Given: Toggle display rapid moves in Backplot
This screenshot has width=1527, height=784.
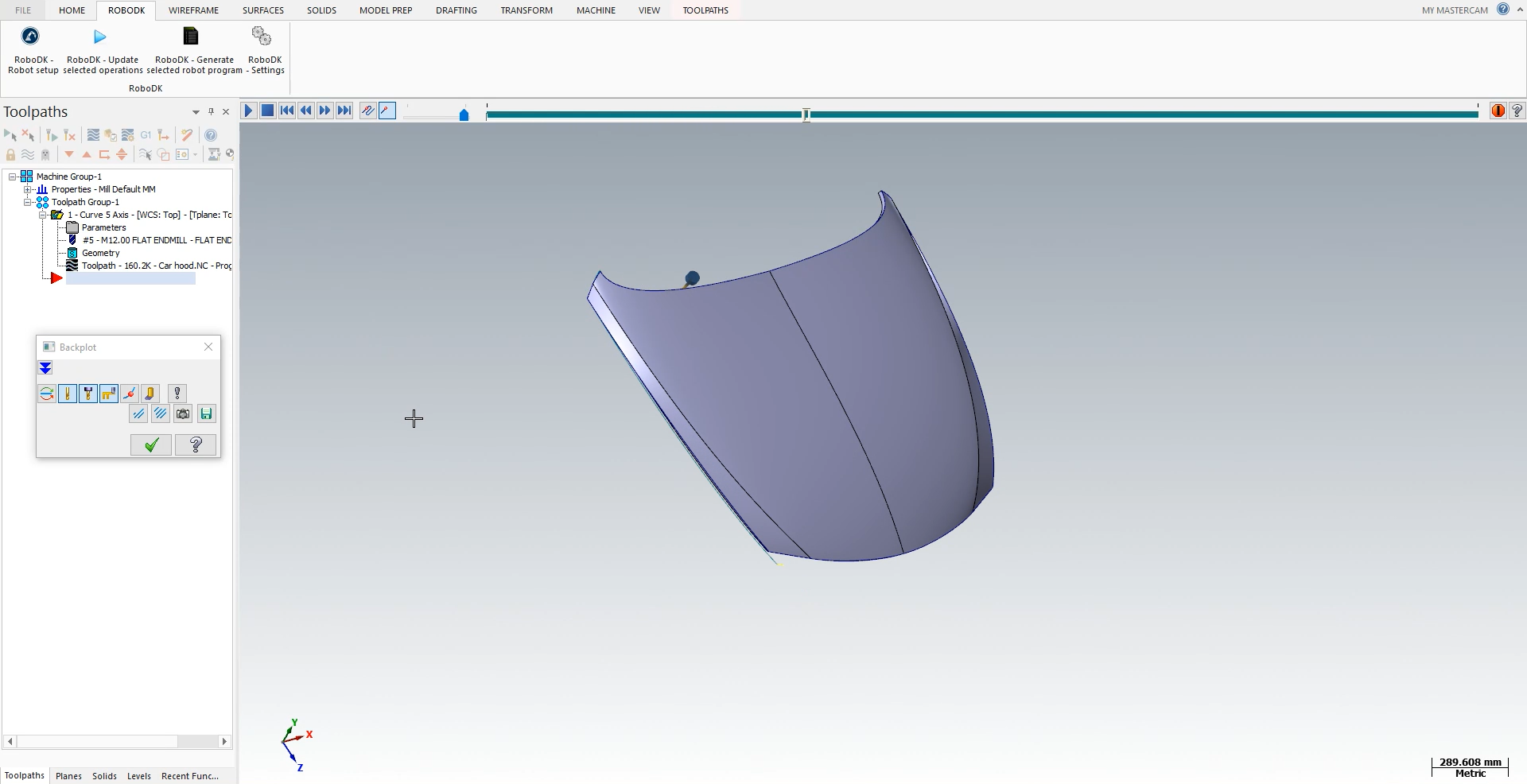Looking at the screenshot, I should [x=109, y=394].
